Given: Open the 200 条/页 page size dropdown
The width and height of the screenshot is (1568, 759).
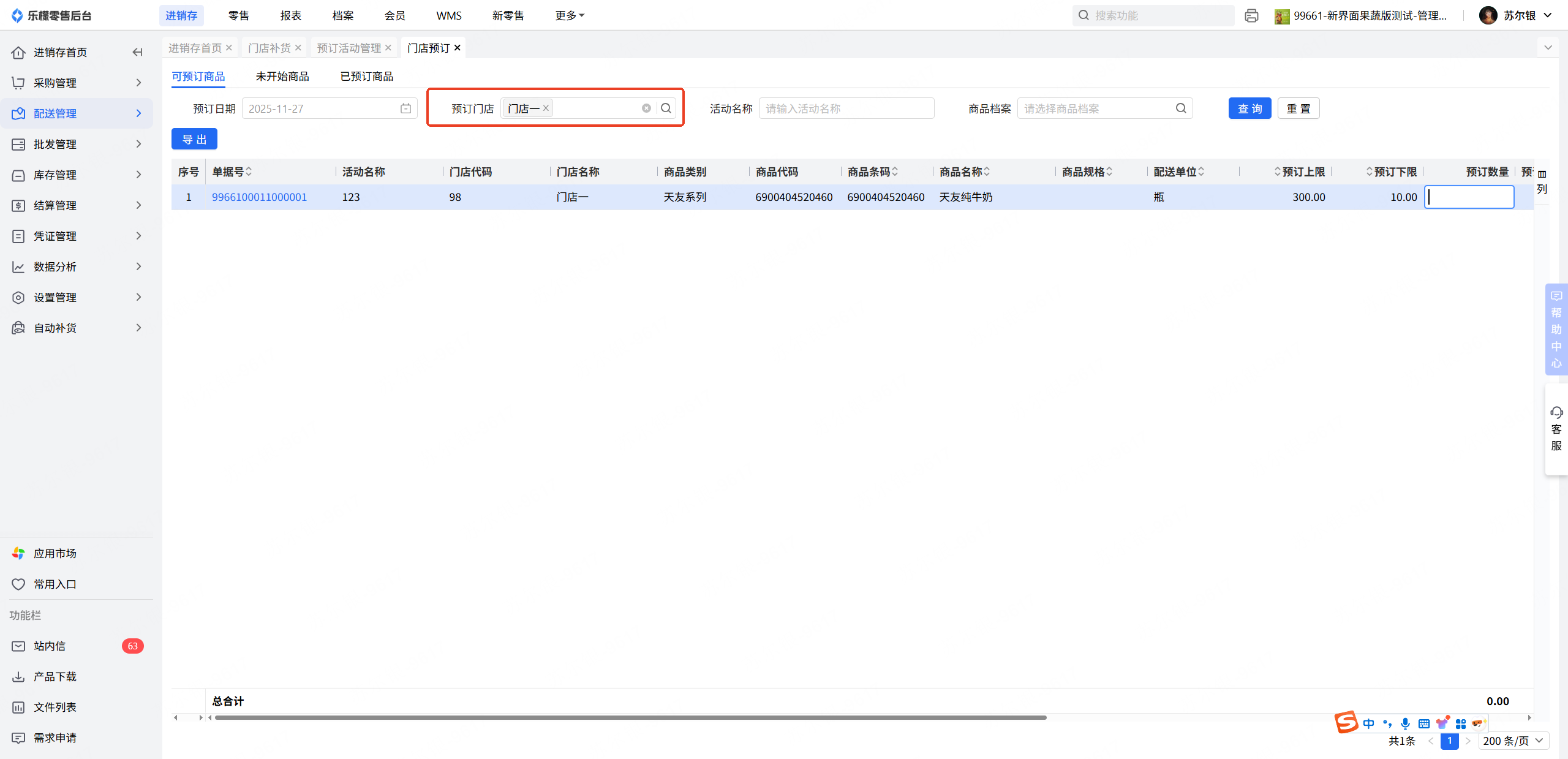Looking at the screenshot, I should tap(1512, 741).
